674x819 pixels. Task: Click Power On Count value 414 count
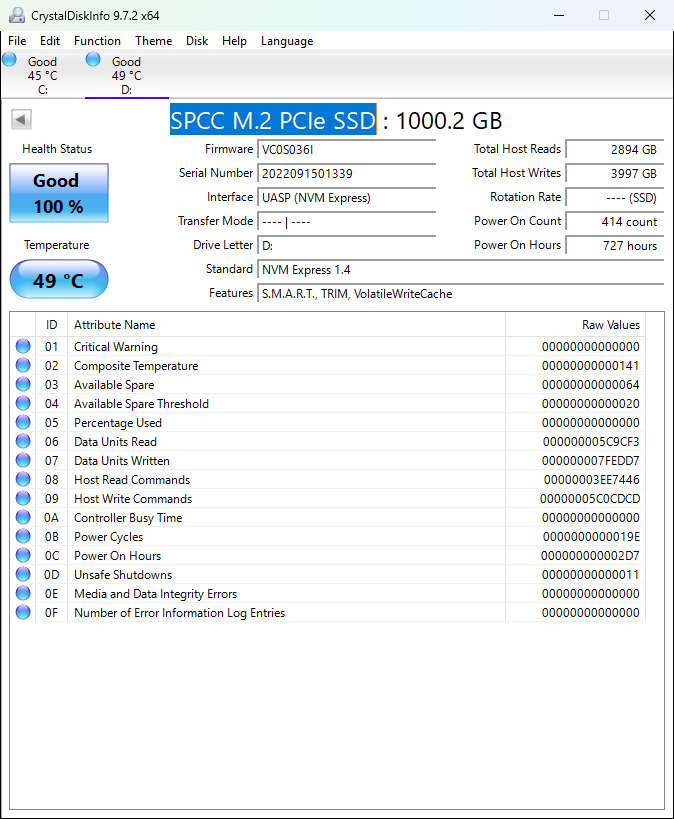pos(614,222)
